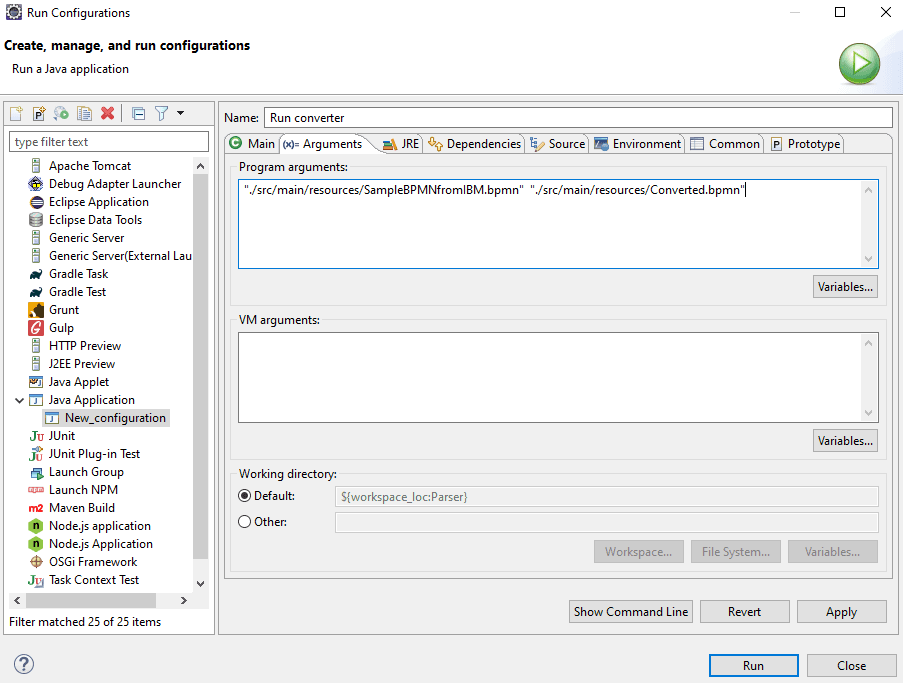Click the Apache Tomcat icon

click(36, 166)
